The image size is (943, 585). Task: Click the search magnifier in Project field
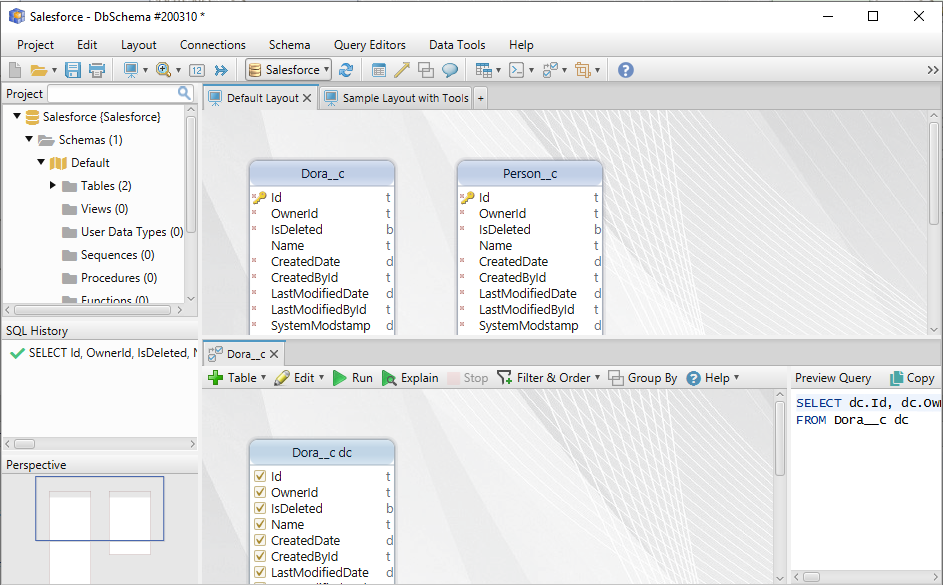184,93
